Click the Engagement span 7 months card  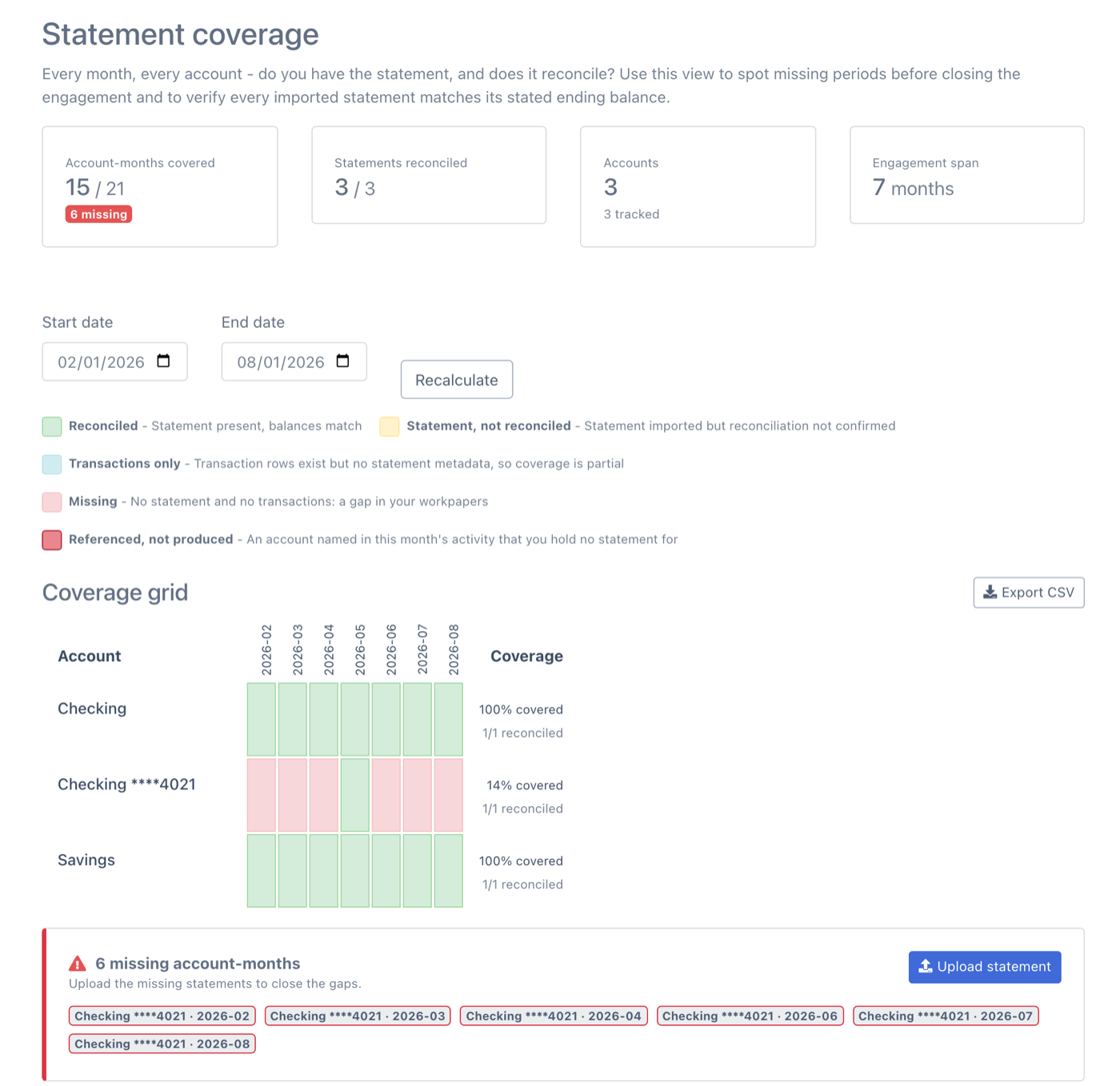[x=967, y=175]
